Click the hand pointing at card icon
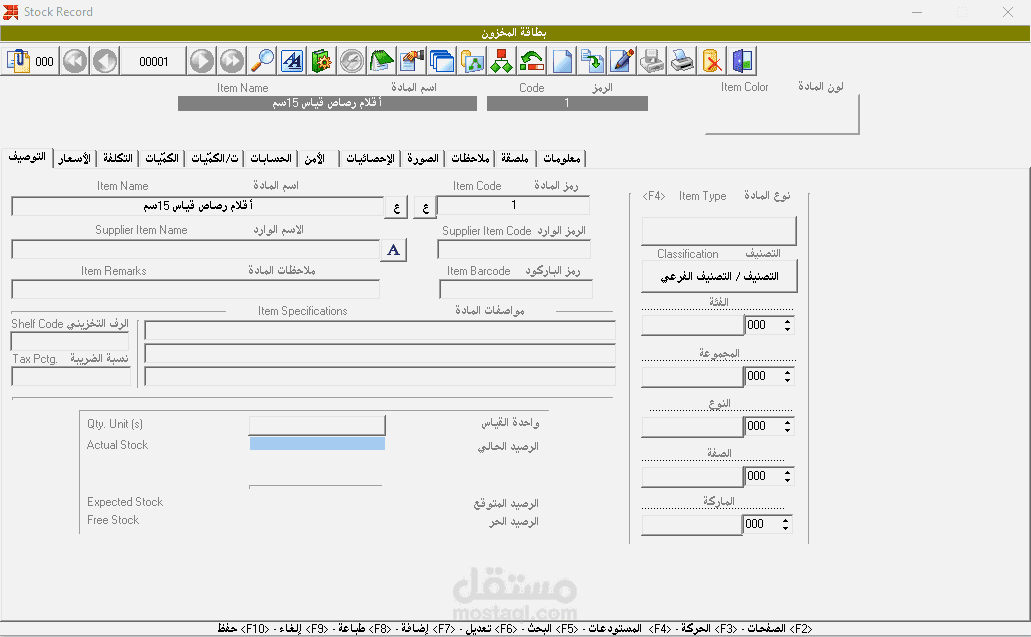1031x637 pixels. click(412, 61)
